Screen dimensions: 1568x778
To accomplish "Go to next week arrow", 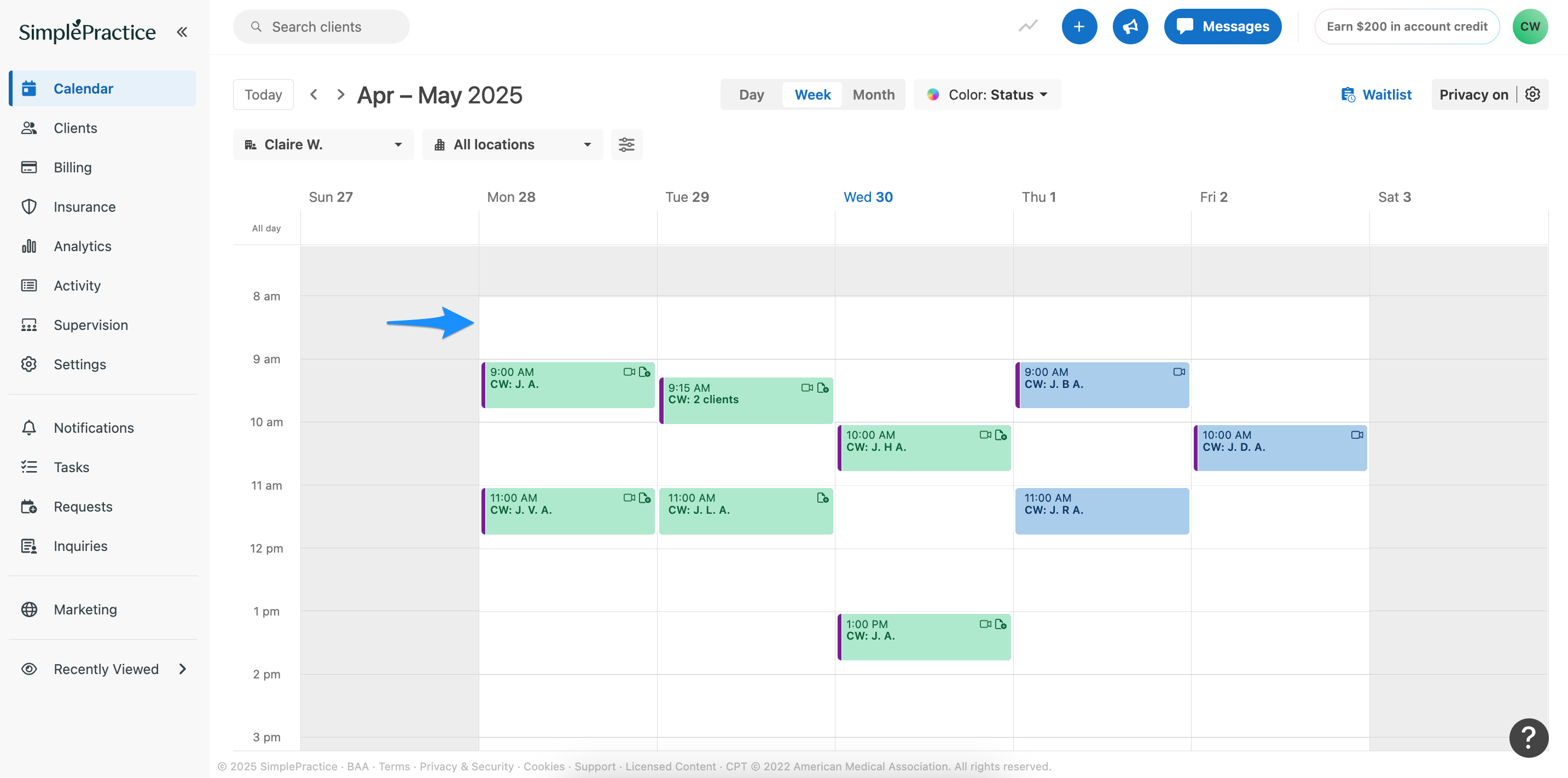I will (x=341, y=94).
